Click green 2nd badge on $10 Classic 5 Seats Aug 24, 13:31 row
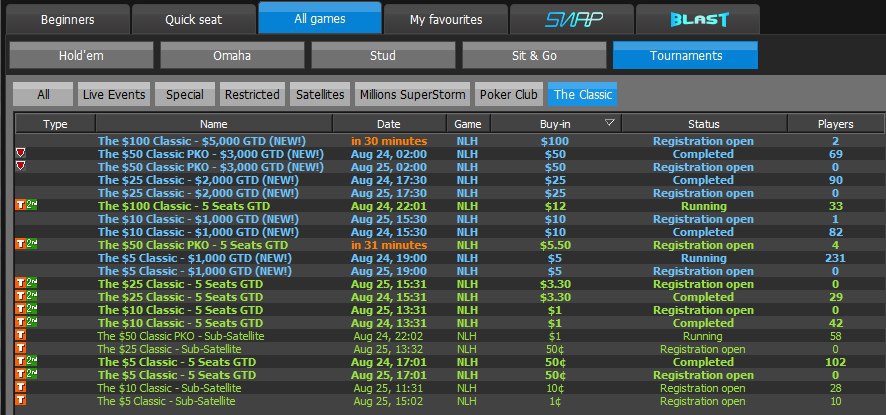Image resolution: width=886 pixels, height=415 pixels. coord(32,322)
